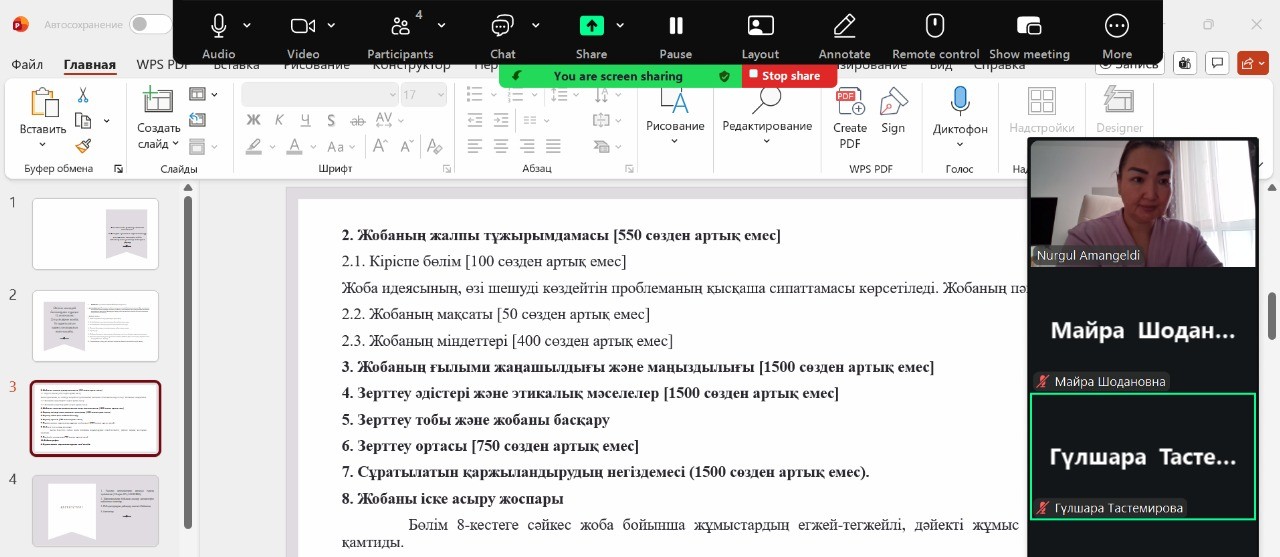
Task: Toggle the Zoom Video camera
Action: 302,27
